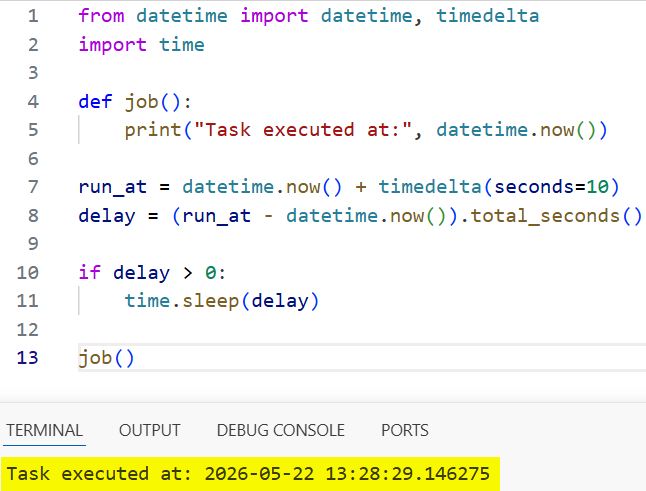Click 'total_seconds()' on line 8
Viewport: 646px width, 491px height.
point(556,215)
